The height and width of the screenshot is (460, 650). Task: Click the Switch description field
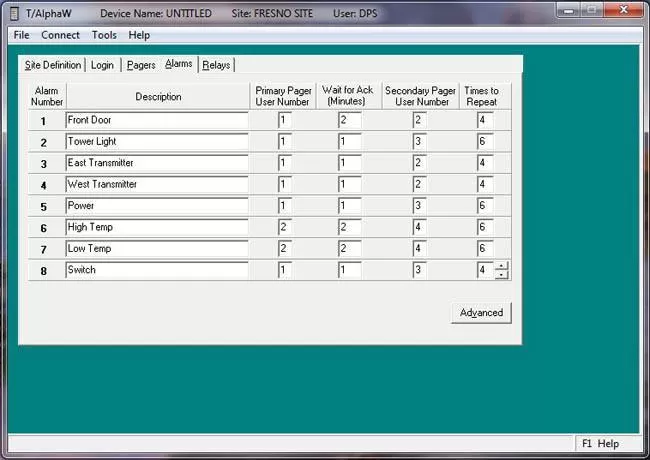point(157,270)
